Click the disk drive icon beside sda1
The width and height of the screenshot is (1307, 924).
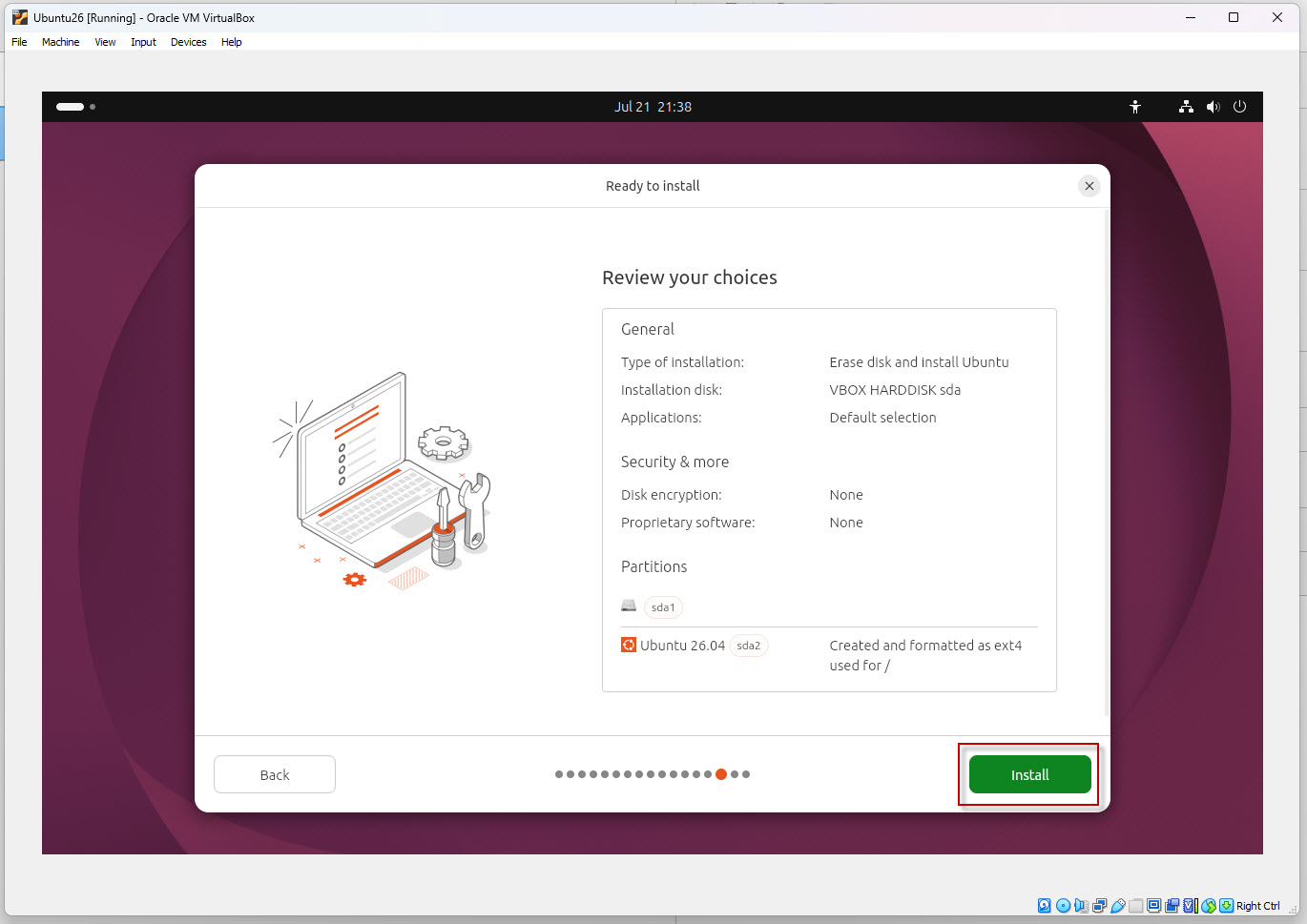pos(629,606)
